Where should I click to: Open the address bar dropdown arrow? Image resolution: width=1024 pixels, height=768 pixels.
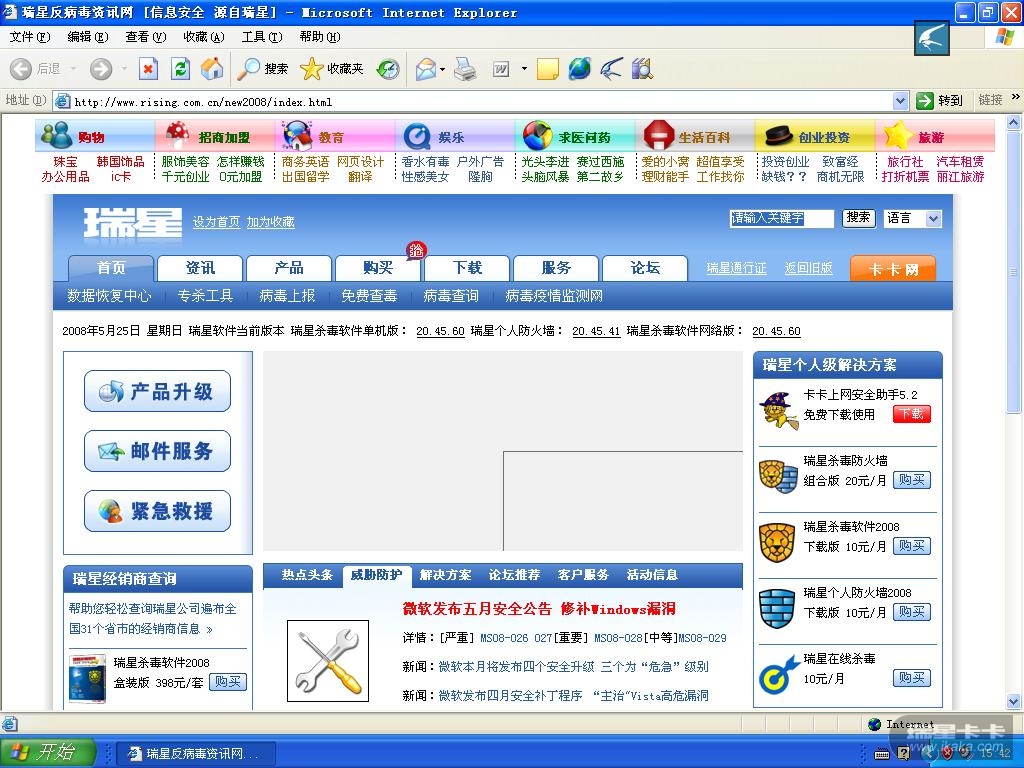[901, 101]
